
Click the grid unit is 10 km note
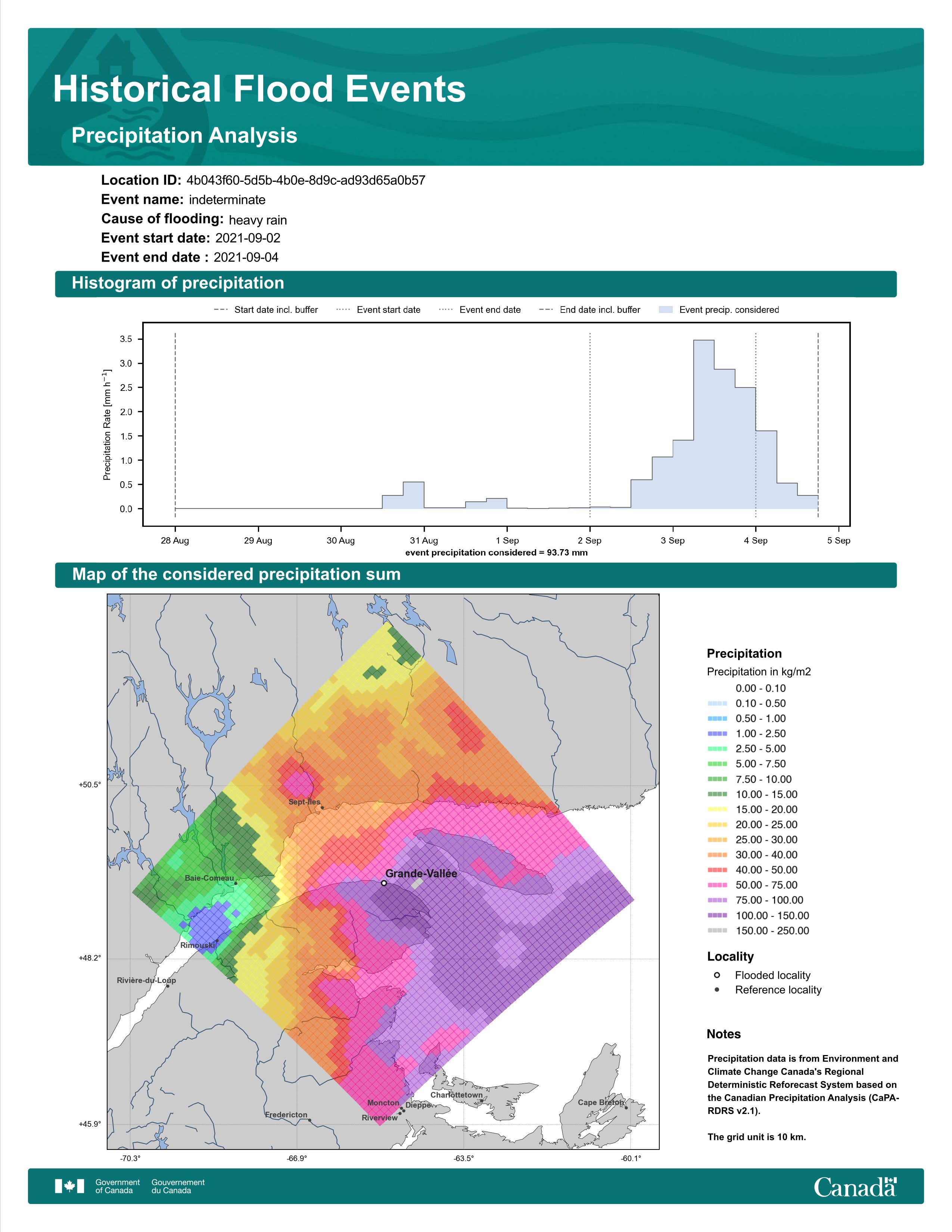757,1137
